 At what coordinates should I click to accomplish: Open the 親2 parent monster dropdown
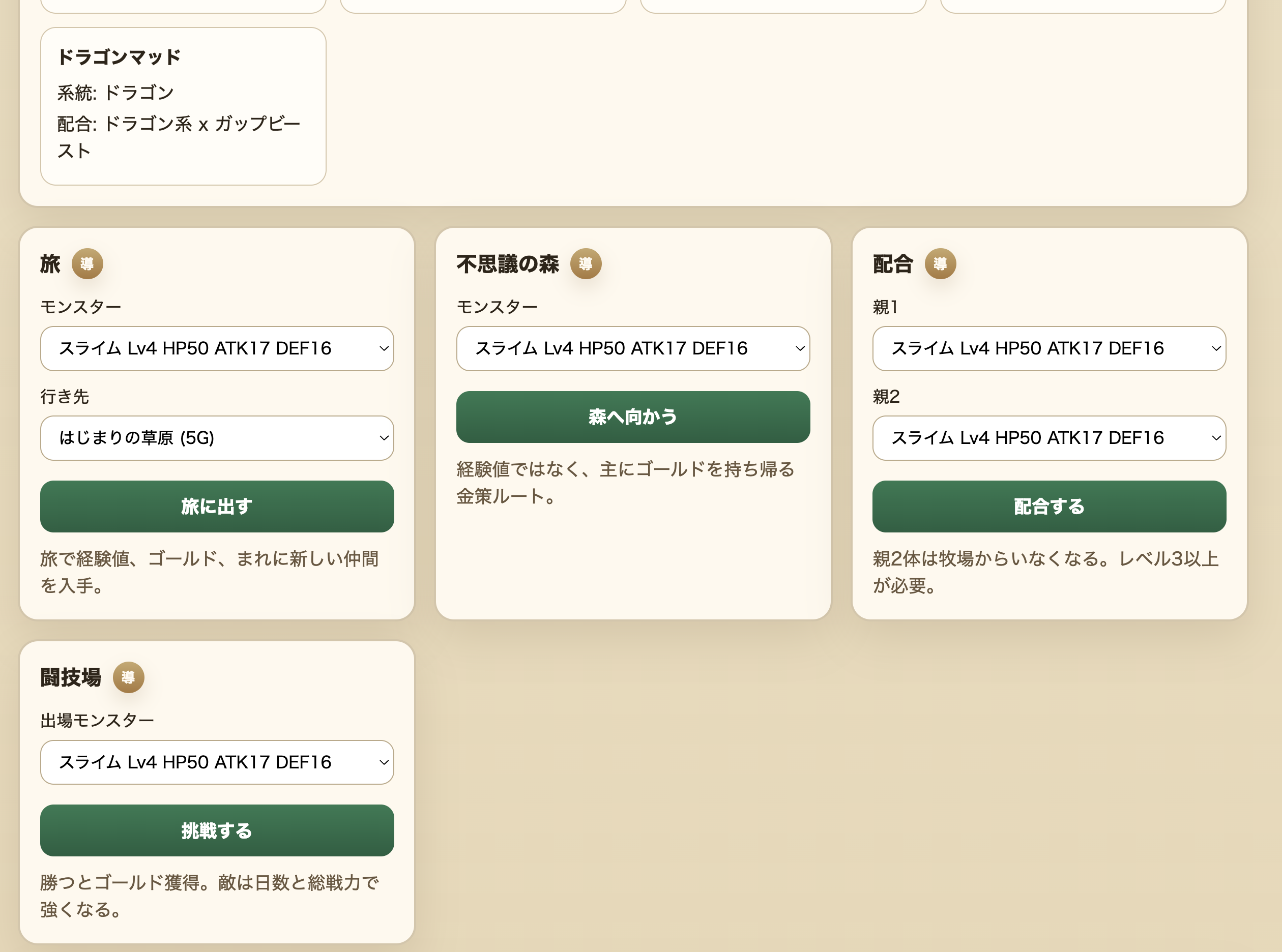click(x=1049, y=438)
